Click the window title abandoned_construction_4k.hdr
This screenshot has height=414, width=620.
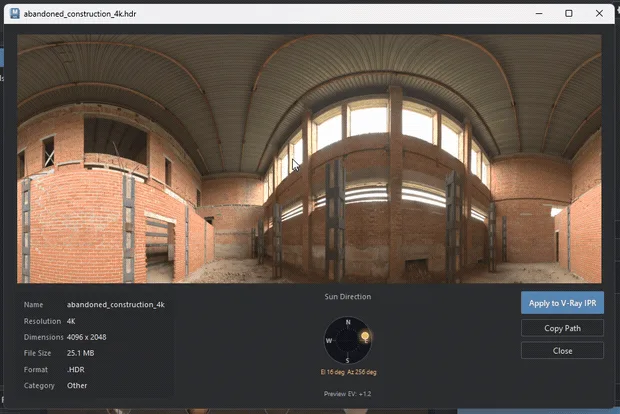point(80,14)
